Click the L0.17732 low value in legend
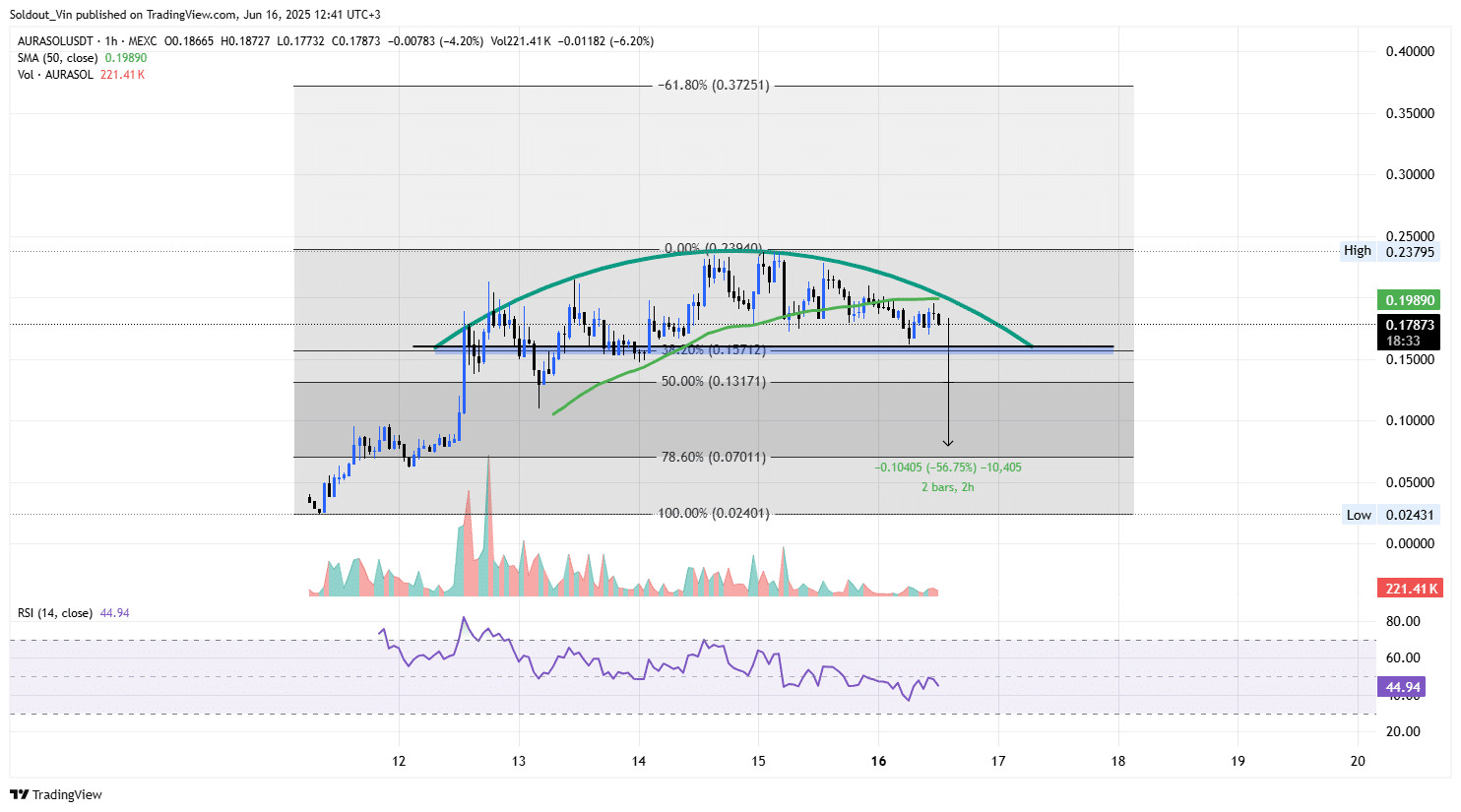The width and height of the screenshot is (1461, 812). [300, 41]
